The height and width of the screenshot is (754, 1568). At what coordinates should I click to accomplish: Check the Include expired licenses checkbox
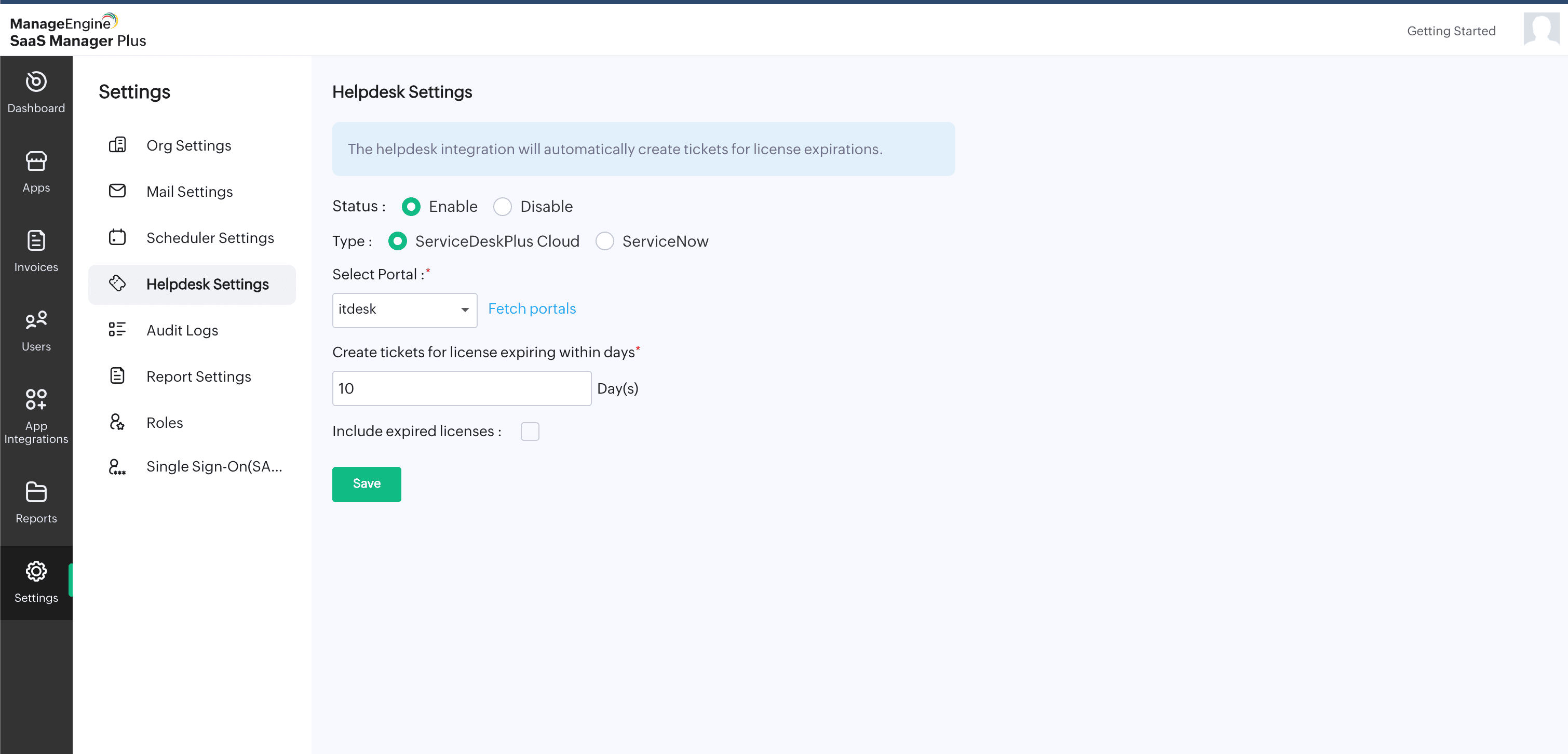(530, 432)
